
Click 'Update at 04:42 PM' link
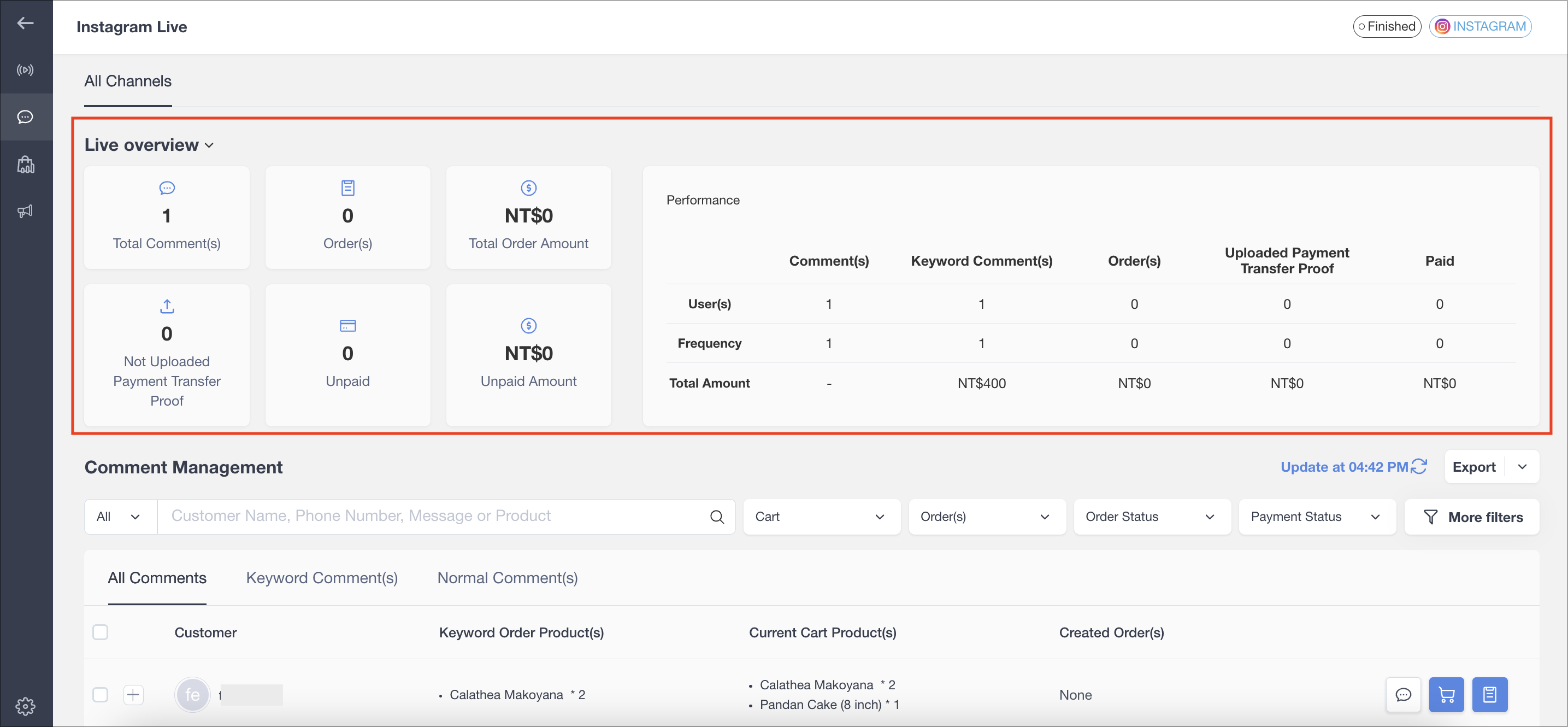tap(1344, 467)
